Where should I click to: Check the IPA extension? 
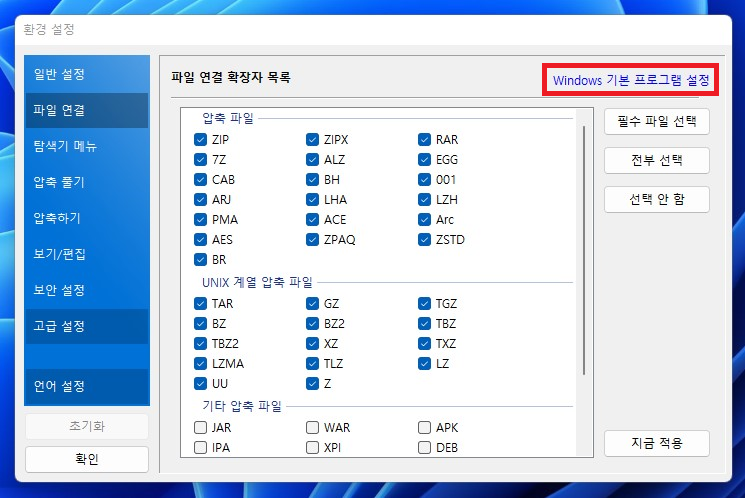[x=201, y=448]
